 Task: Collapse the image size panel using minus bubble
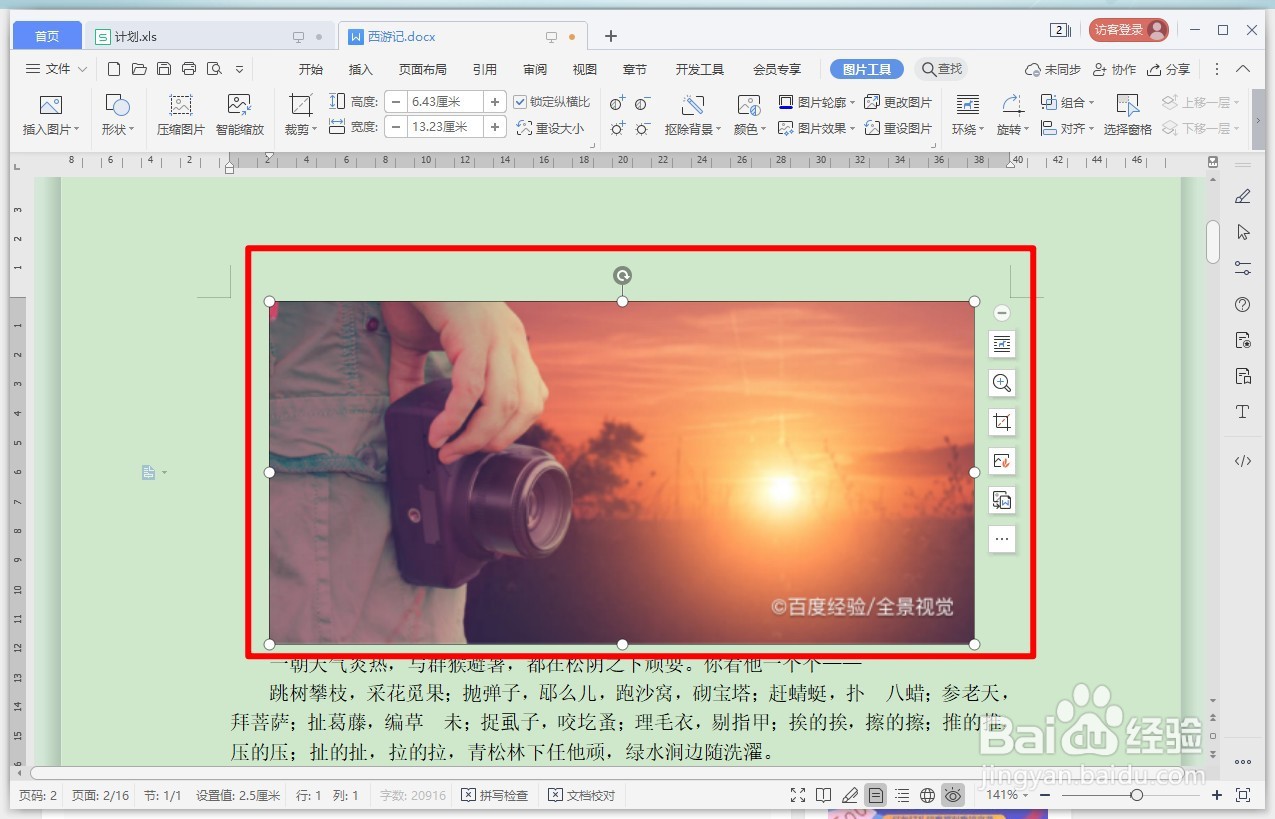point(1002,313)
